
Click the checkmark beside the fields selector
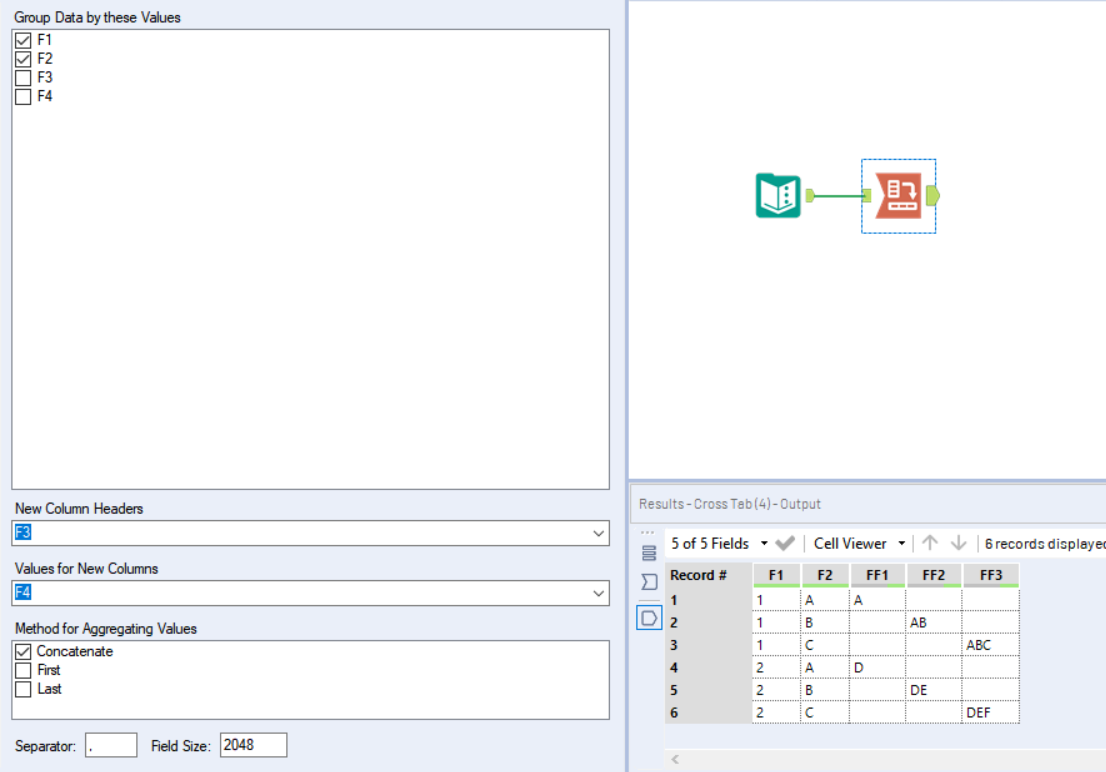786,543
